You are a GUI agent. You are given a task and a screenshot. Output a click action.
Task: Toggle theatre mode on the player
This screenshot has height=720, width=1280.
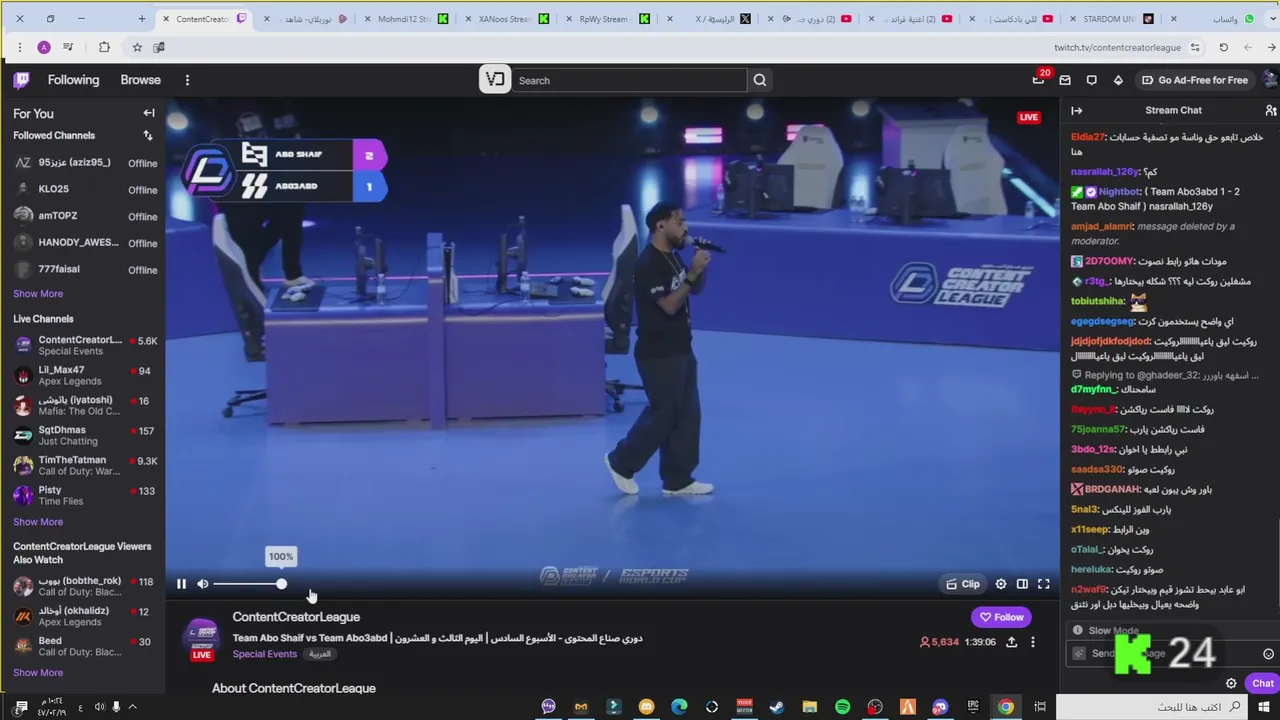pyautogui.click(x=1022, y=584)
